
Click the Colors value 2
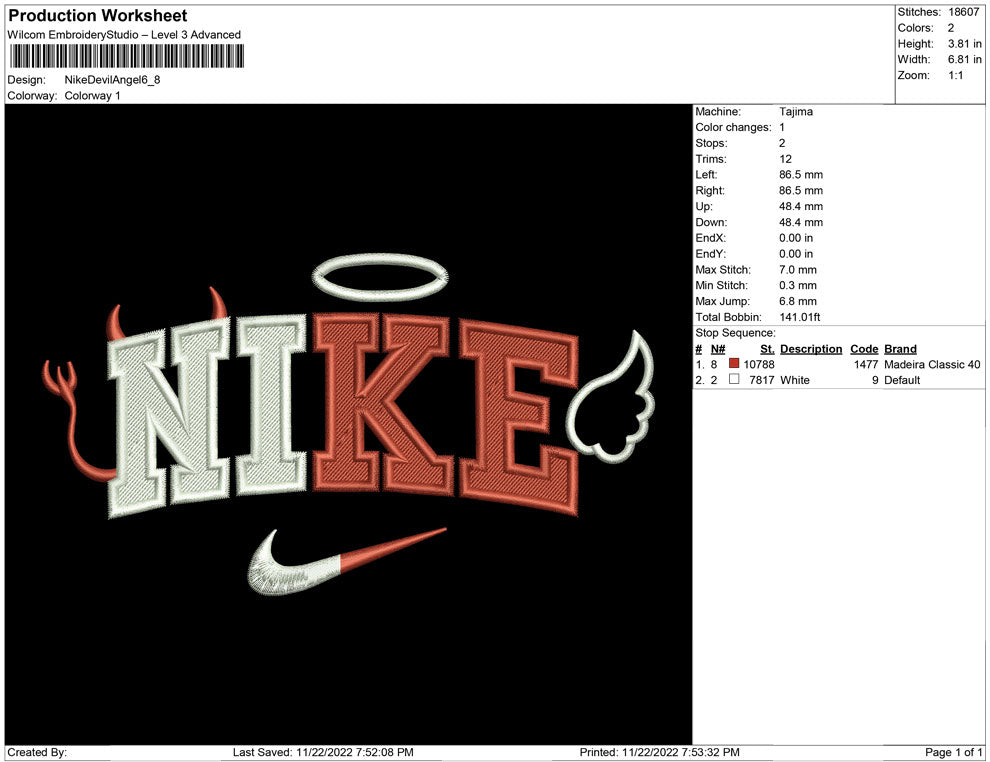point(951,28)
